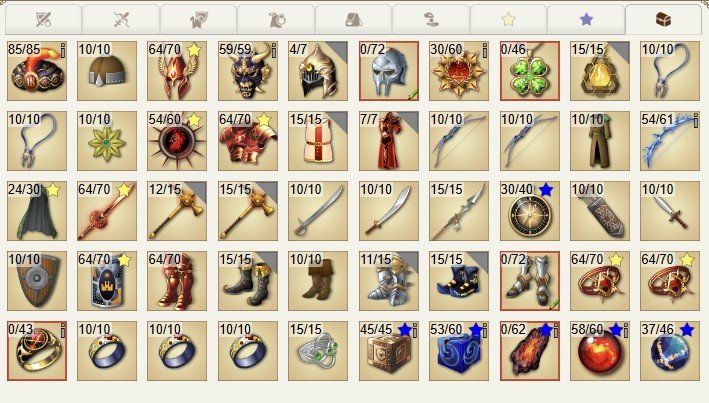Select the wooden round shield 10/10

[37, 281]
